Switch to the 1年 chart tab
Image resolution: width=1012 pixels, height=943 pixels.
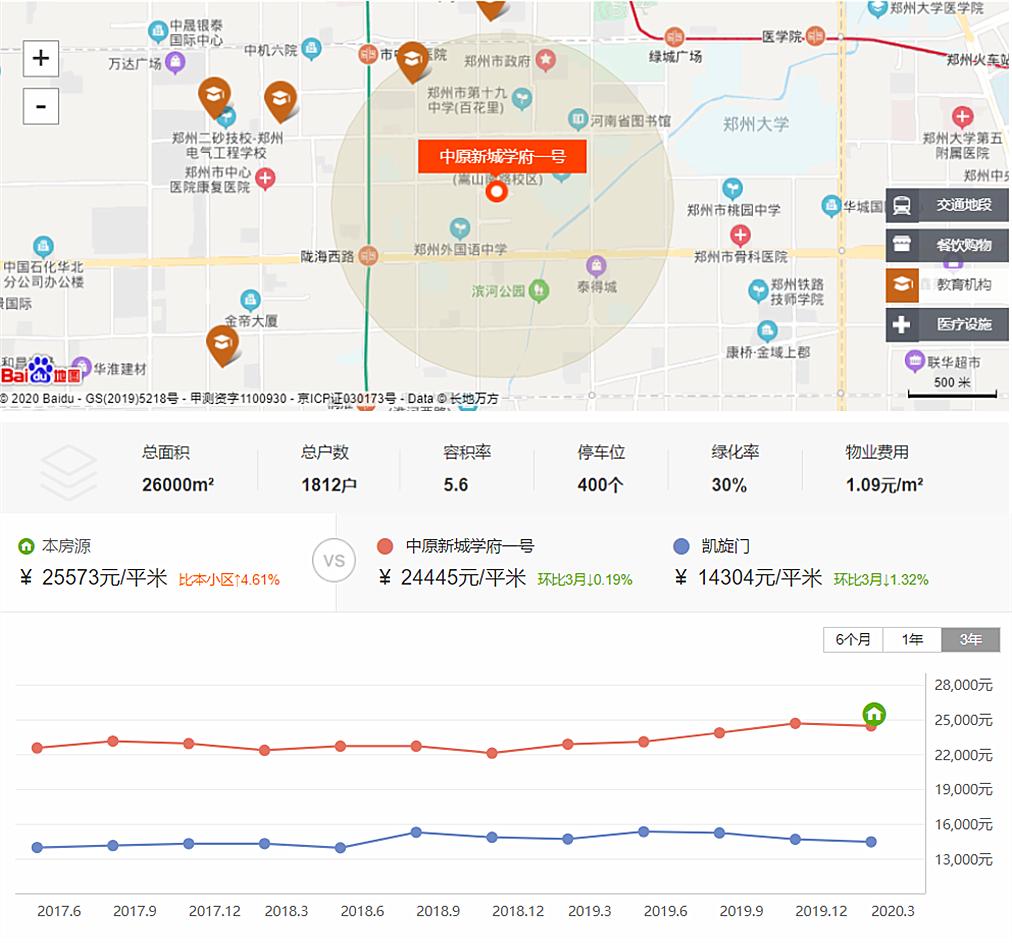click(911, 639)
